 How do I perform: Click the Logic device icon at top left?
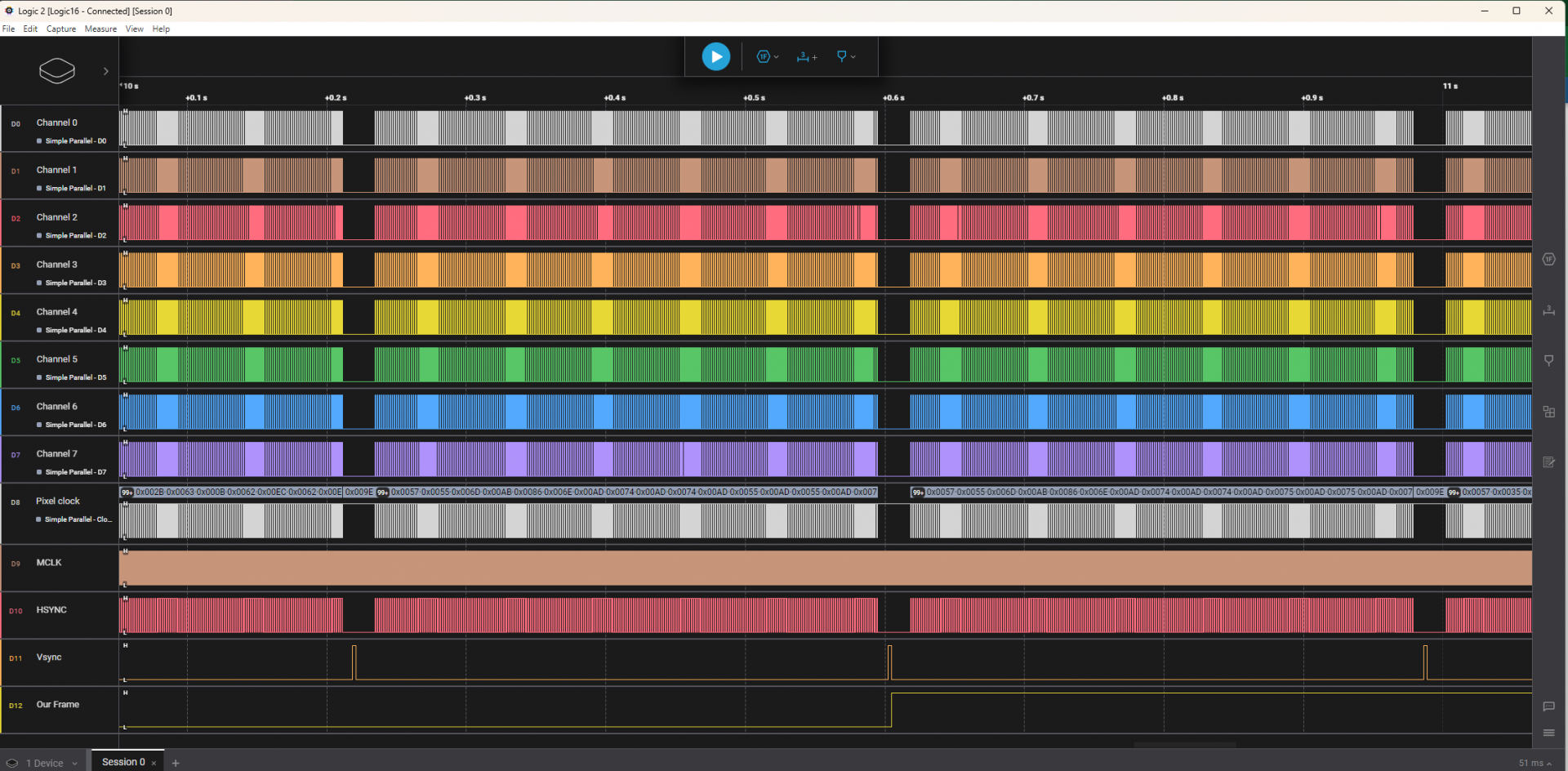click(x=57, y=71)
